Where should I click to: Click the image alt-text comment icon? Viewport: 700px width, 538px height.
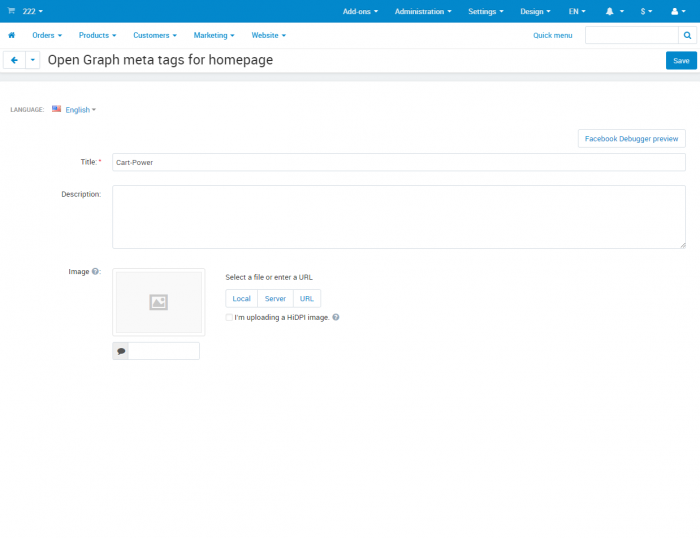click(x=121, y=351)
